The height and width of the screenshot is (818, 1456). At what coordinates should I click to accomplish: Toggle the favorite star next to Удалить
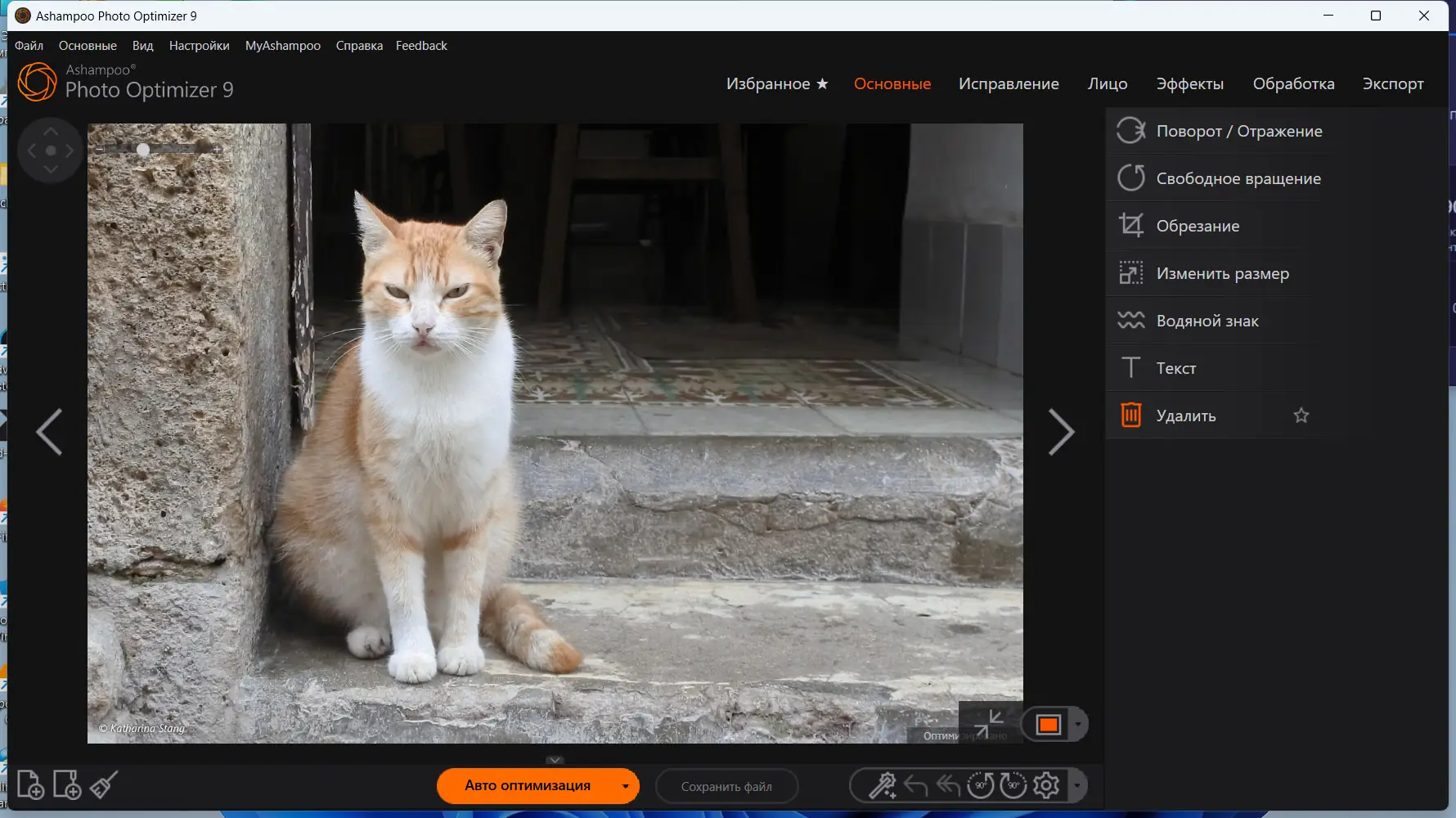pyautogui.click(x=1301, y=415)
